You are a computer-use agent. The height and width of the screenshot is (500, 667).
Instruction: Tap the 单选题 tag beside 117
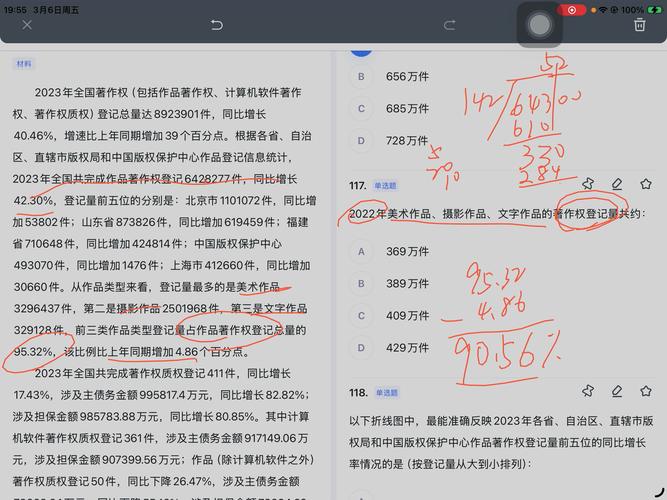385,186
